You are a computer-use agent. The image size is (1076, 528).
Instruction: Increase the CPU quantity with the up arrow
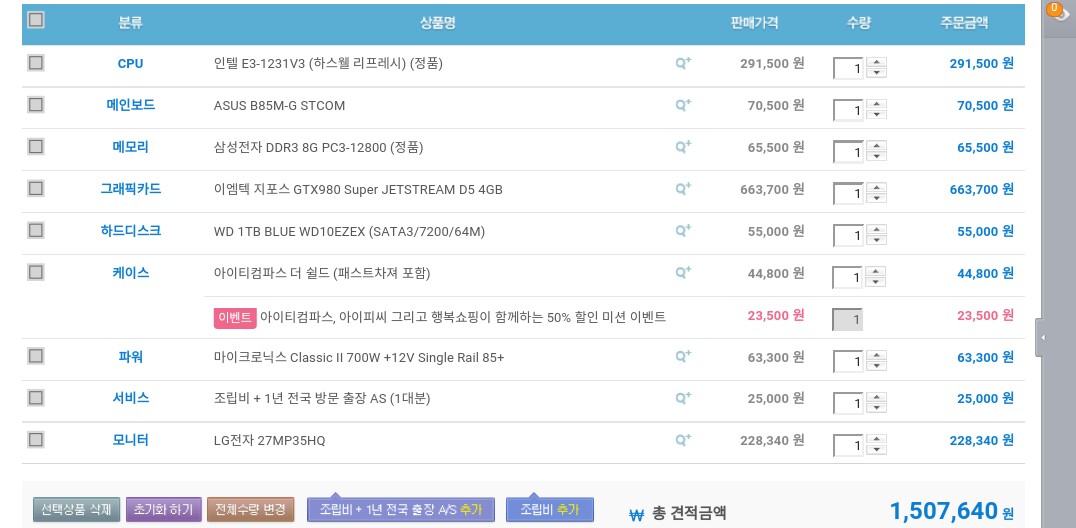[x=877, y=63]
